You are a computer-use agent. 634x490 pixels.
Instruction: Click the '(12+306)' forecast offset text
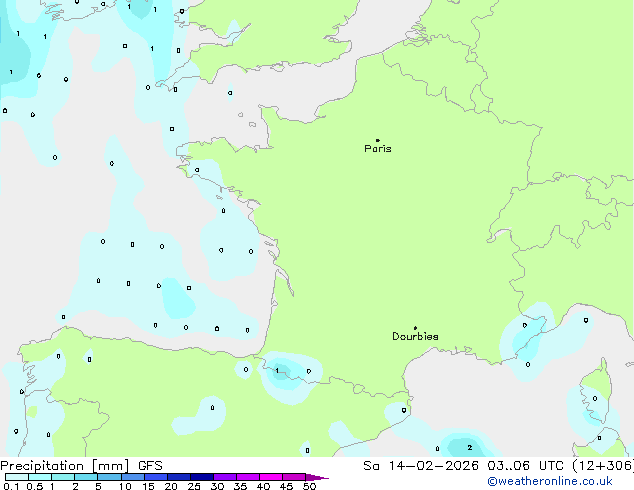[x=603, y=466]
